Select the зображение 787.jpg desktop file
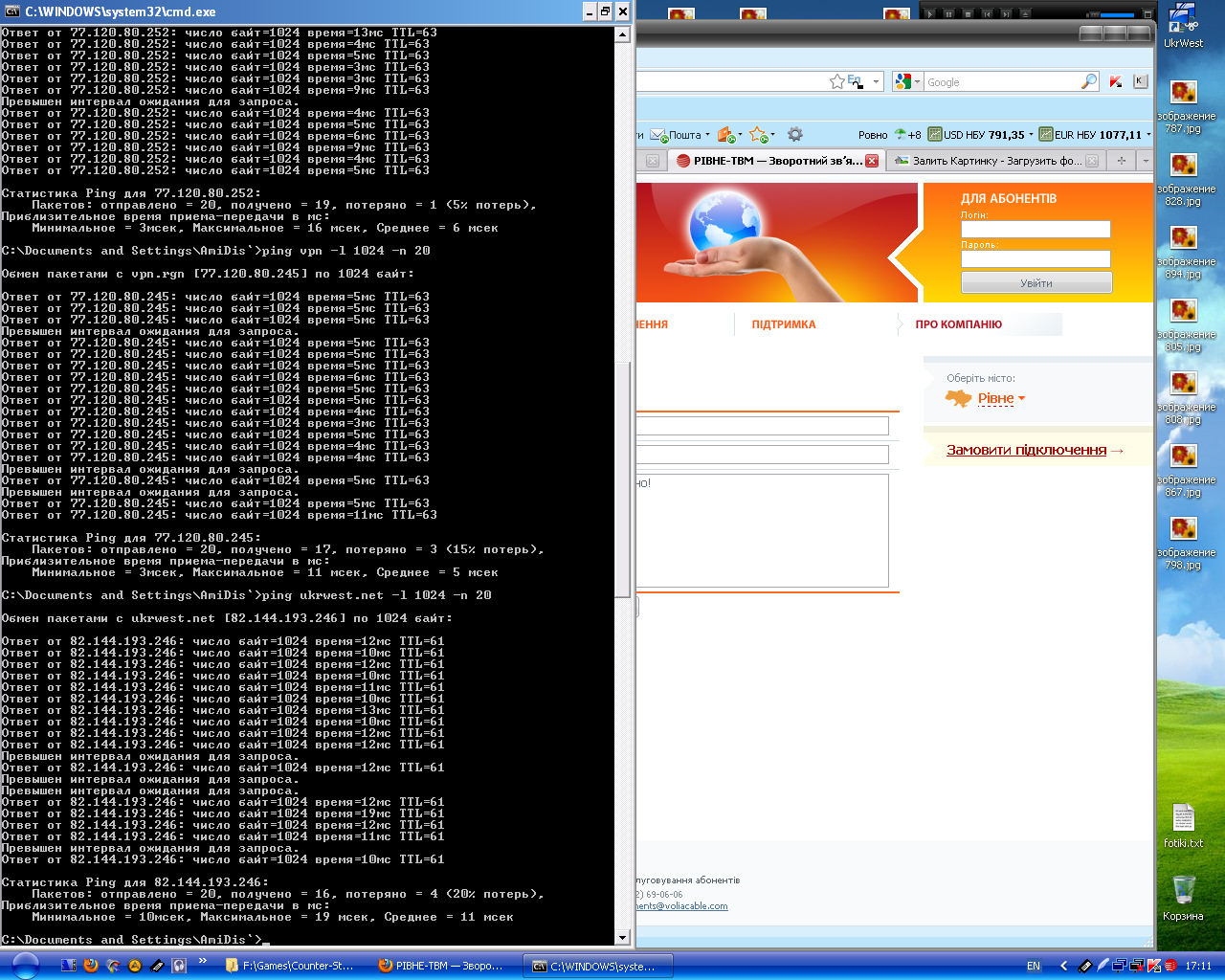Viewport: 1225px width, 980px height. 1185,107
